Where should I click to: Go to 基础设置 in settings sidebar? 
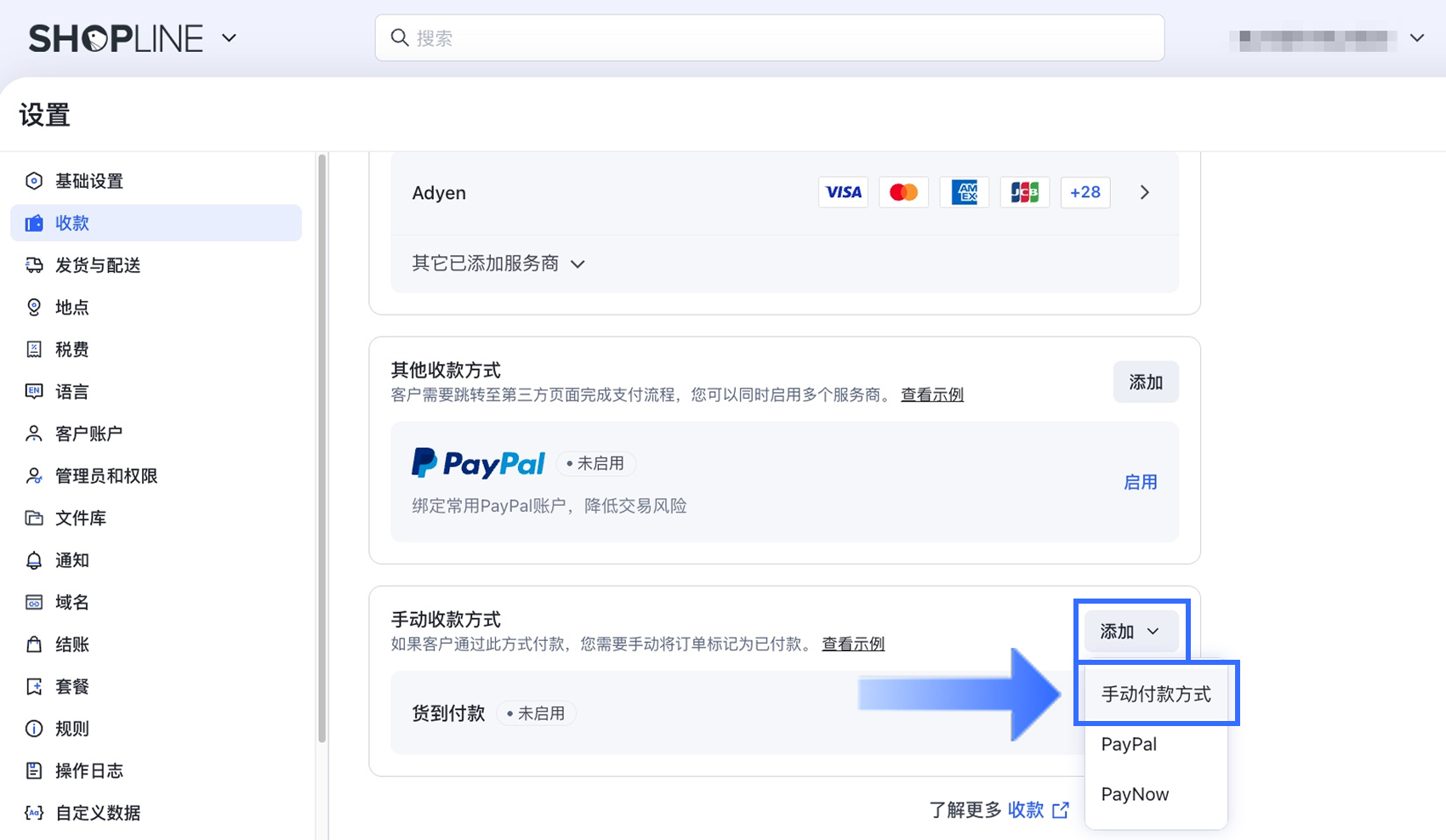pyautogui.click(x=157, y=180)
